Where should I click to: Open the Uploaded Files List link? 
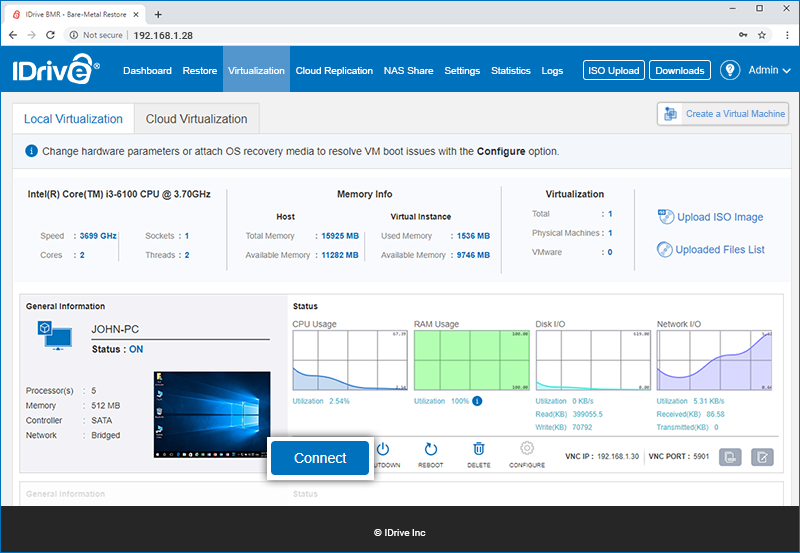pyautogui.click(x=720, y=249)
